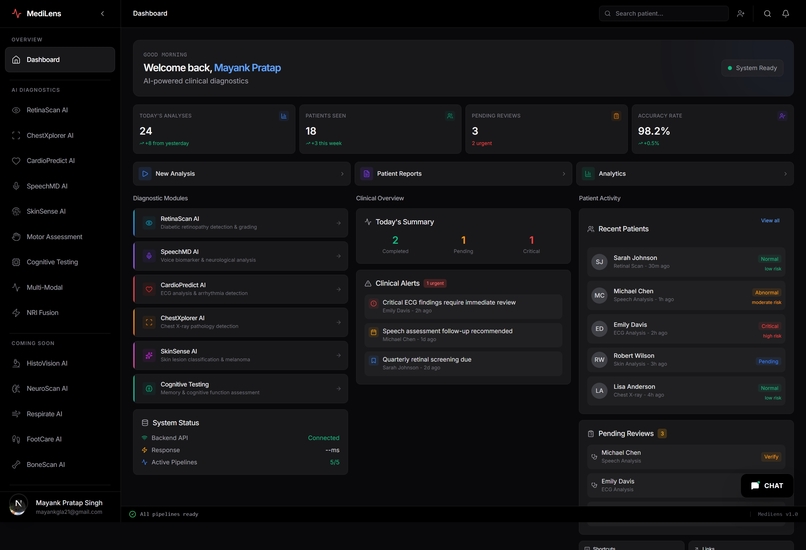The image size is (806, 550).
Task: Click the Cognitive Testing module icon
Action: 149,389
